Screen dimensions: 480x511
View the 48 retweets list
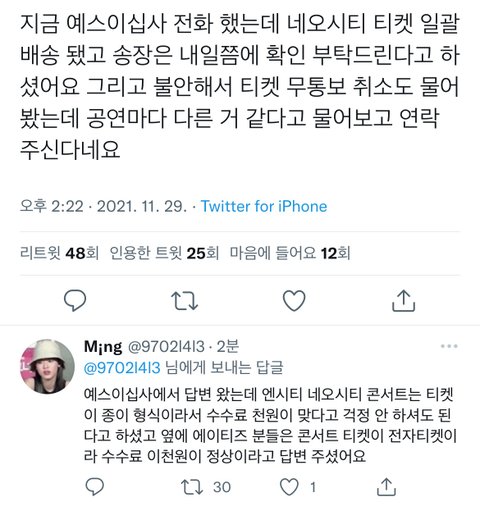pos(59,253)
